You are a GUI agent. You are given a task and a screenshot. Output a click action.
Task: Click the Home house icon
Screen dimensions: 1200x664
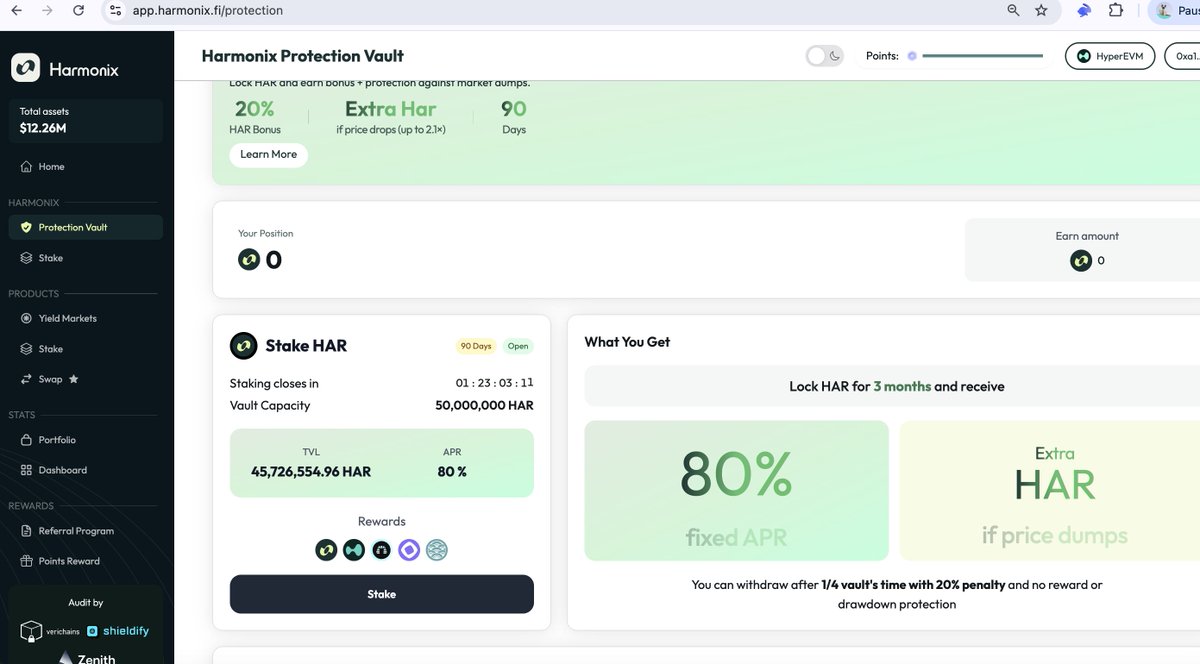pyautogui.click(x=27, y=166)
